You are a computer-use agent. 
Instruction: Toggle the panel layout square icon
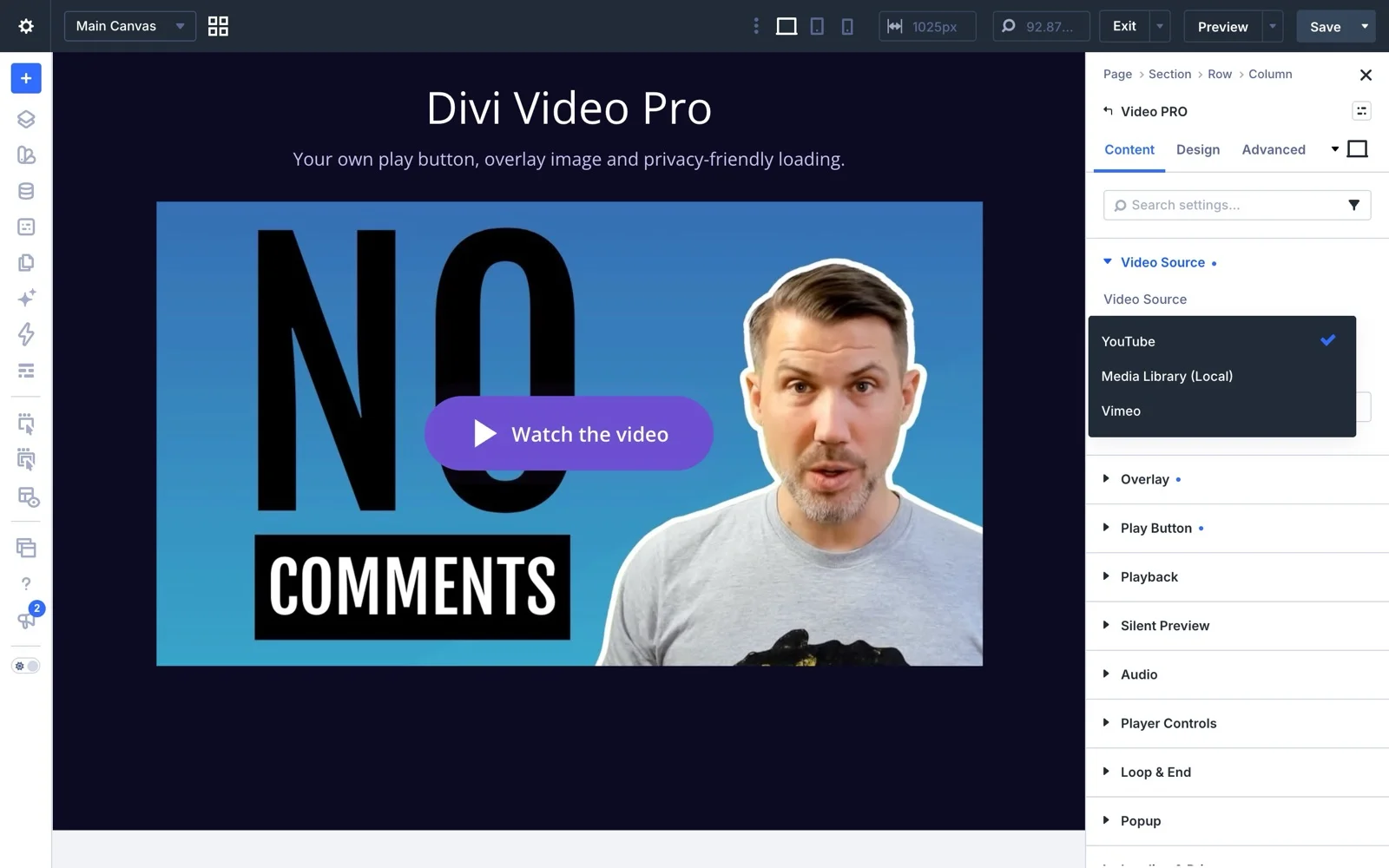[x=1358, y=149]
